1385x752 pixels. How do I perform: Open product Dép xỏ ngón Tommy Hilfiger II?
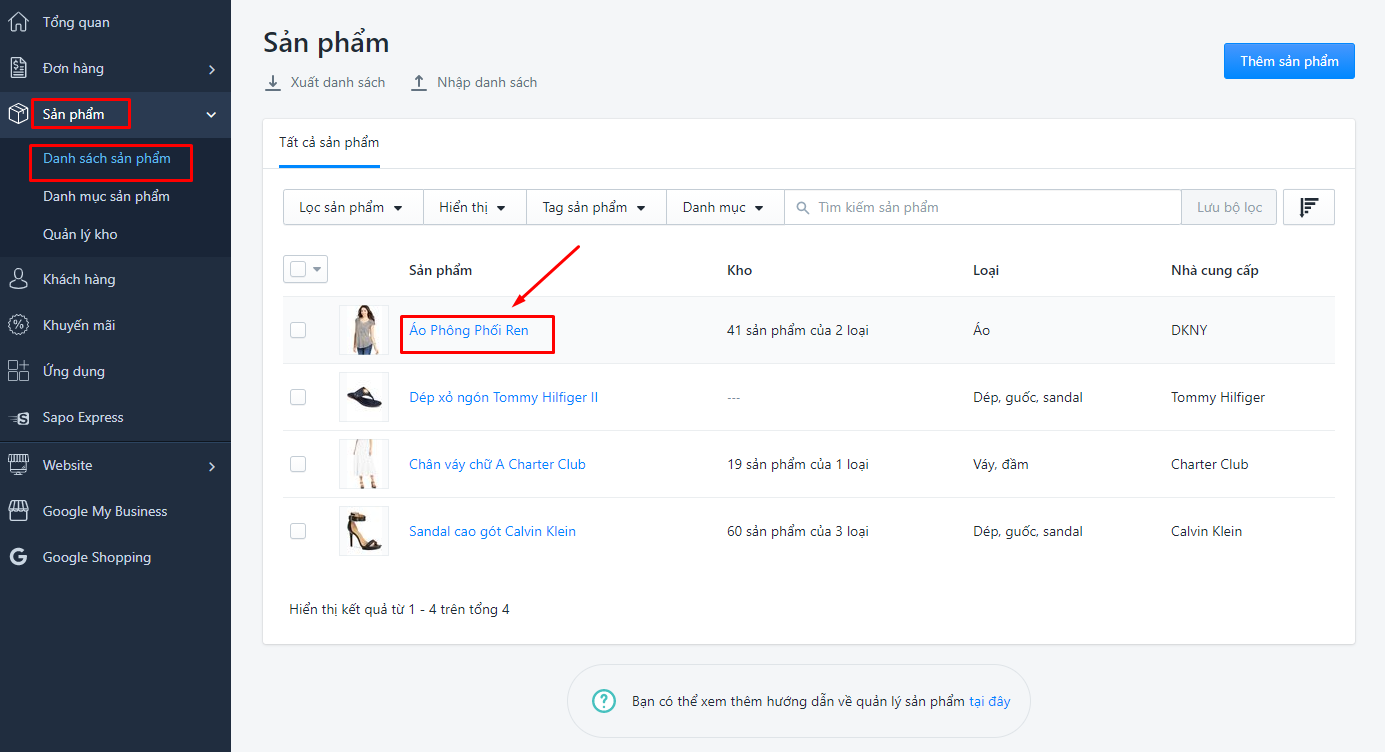point(503,397)
